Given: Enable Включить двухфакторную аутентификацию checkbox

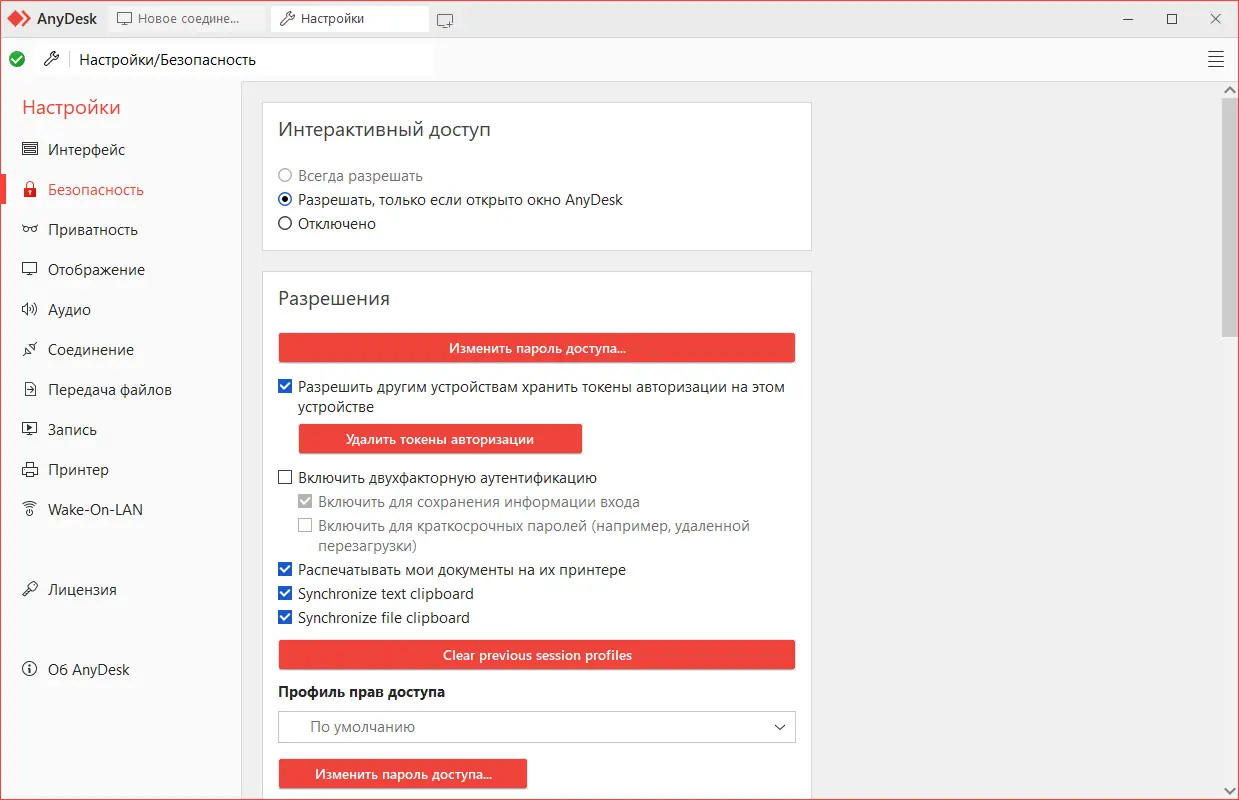Looking at the screenshot, I should [285, 478].
